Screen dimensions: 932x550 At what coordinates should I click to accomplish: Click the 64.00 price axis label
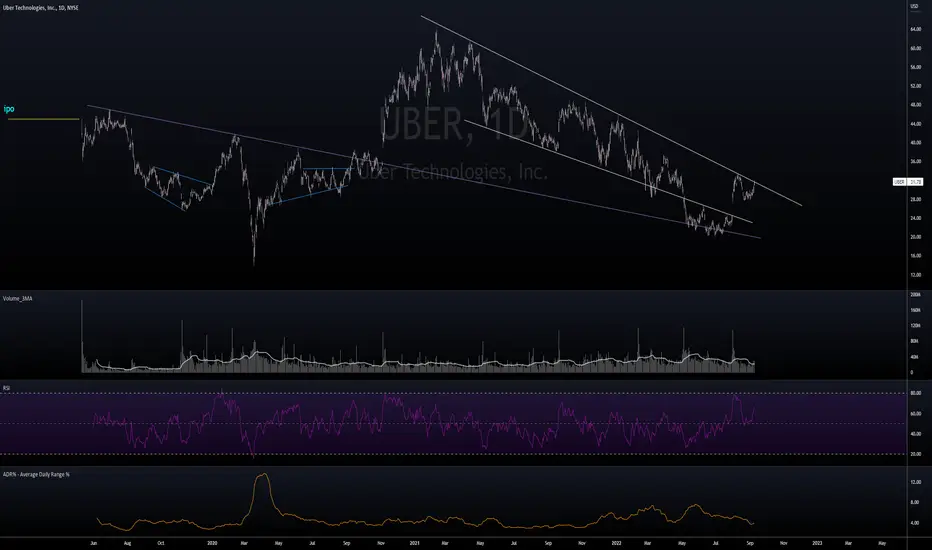pyautogui.click(x=915, y=29)
